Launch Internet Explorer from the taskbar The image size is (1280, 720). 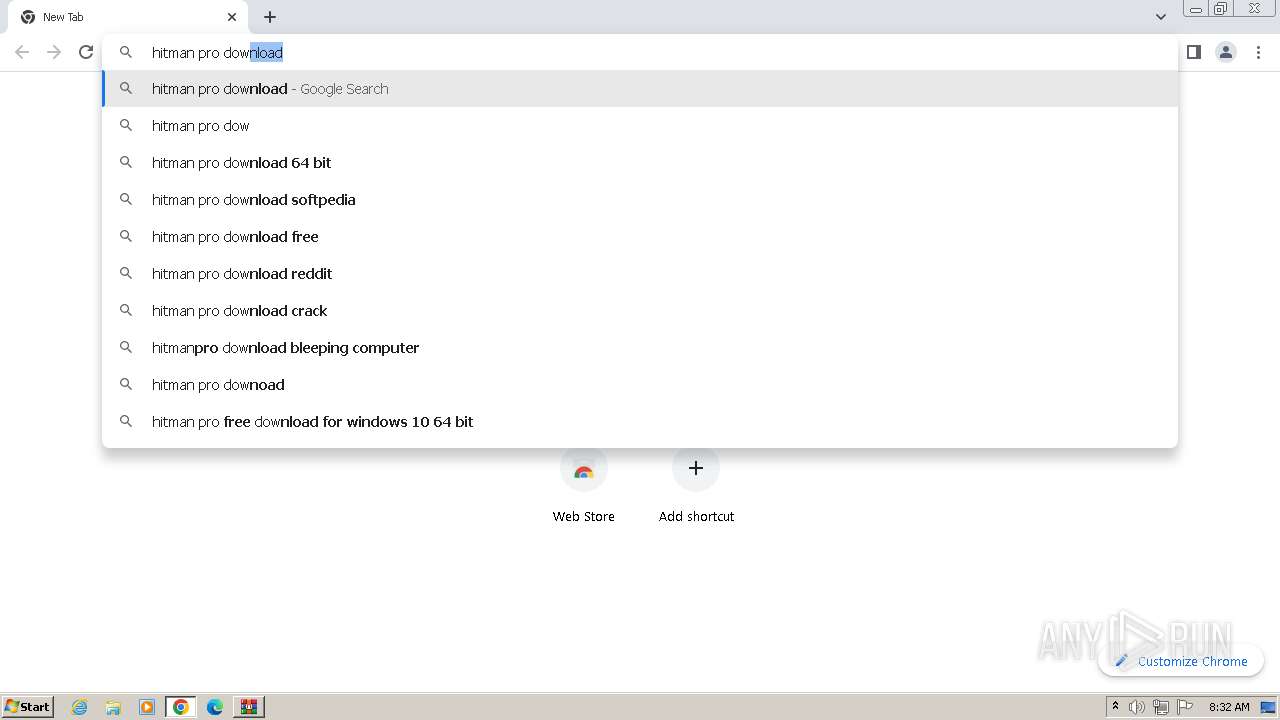point(80,707)
